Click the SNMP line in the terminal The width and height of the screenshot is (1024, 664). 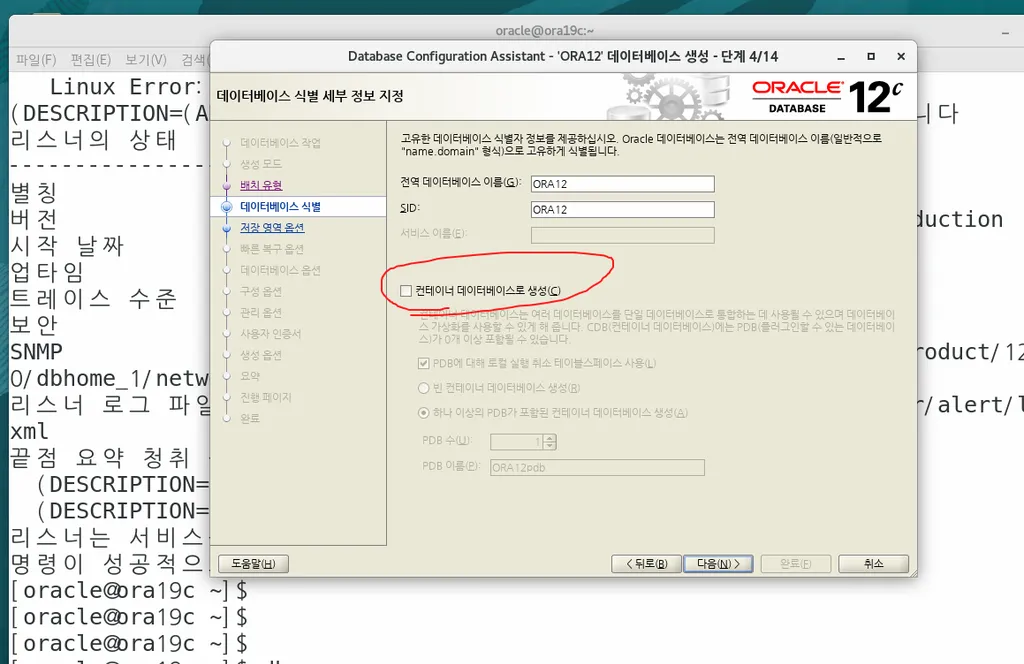pos(37,352)
